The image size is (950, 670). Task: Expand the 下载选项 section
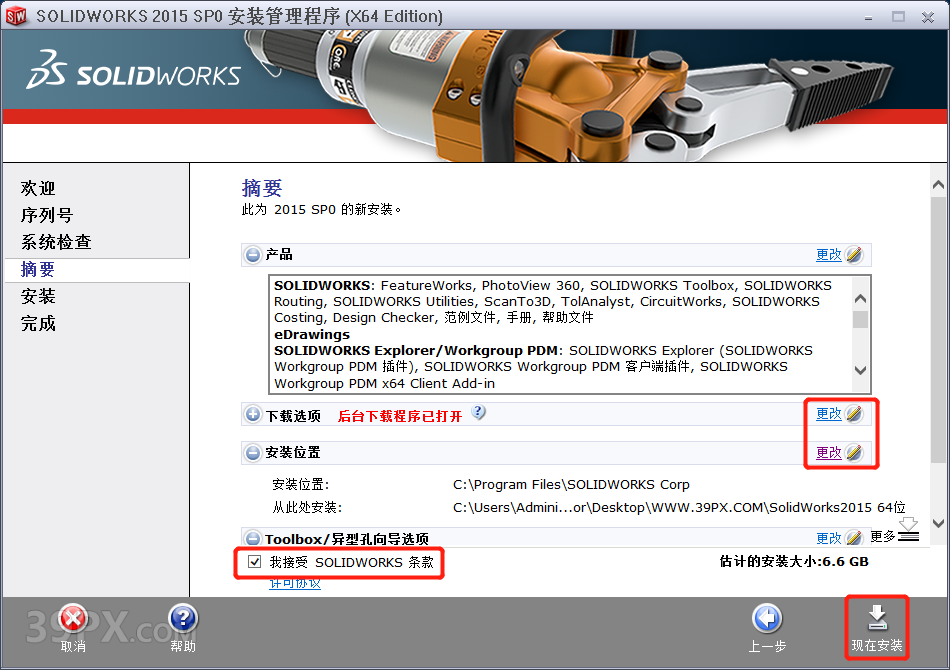pyautogui.click(x=252, y=413)
